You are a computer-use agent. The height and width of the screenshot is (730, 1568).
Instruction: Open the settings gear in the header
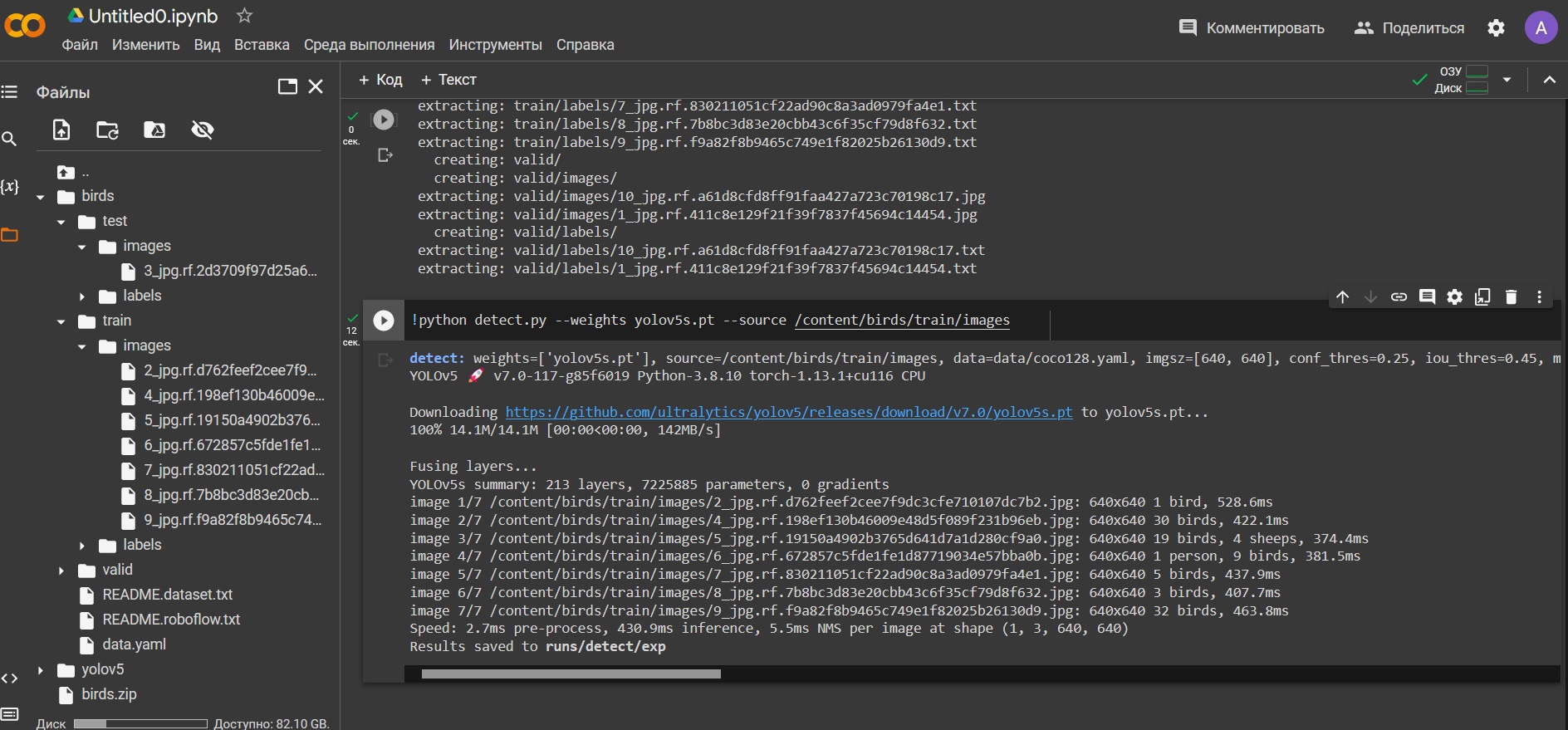1496,27
